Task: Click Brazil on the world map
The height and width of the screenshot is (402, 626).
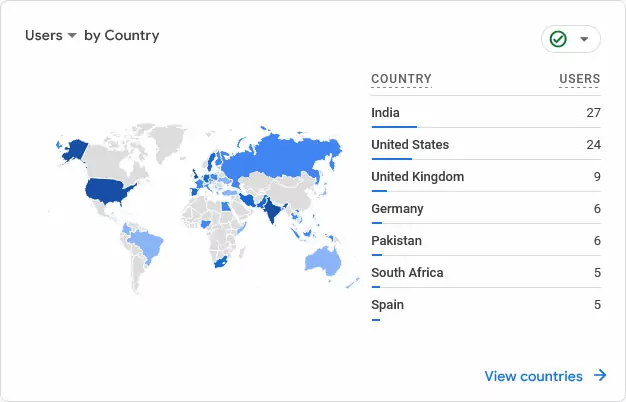Action: pyautogui.click(x=148, y=243)
